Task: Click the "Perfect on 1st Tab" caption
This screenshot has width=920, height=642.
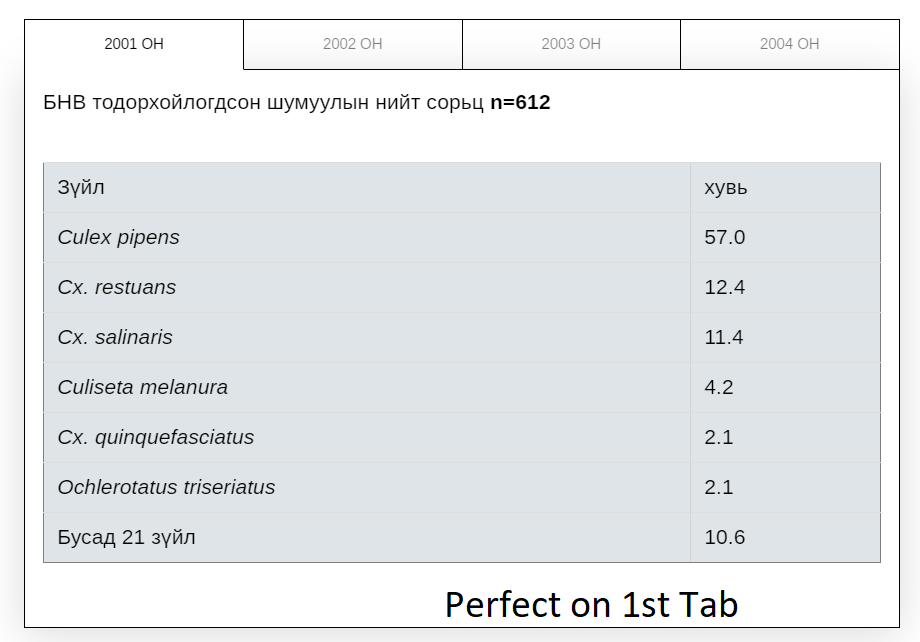Action: point(591,604)
